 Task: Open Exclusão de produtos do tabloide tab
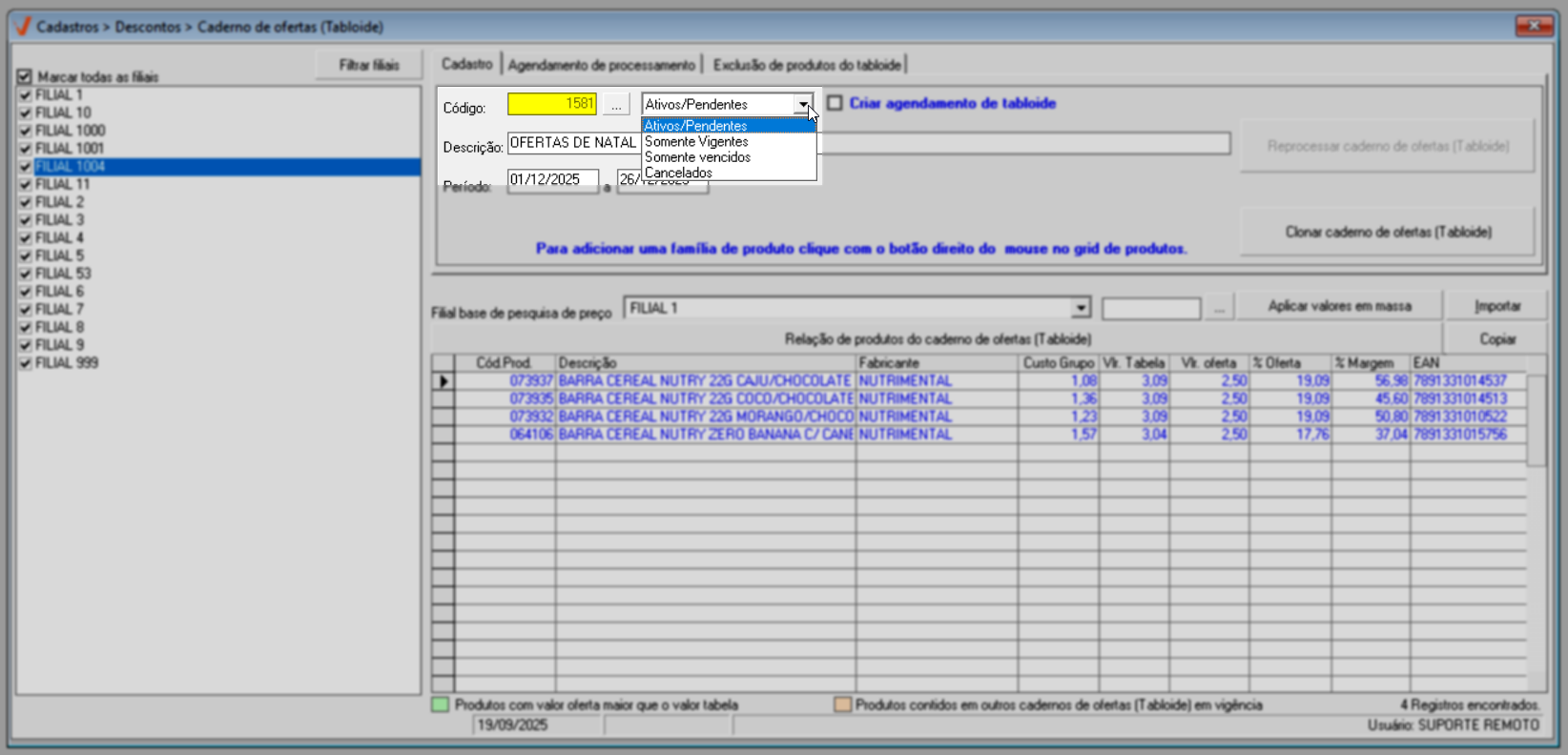point(807,65)
